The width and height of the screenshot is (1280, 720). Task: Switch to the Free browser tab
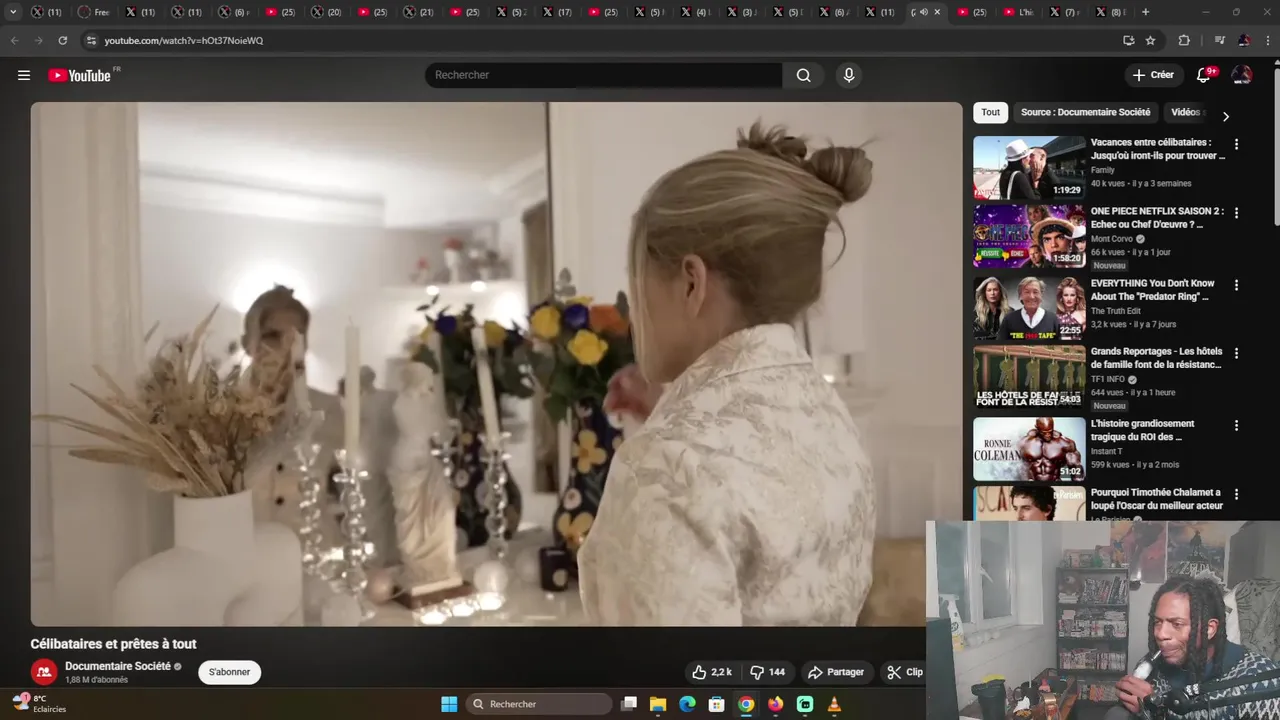93,12
